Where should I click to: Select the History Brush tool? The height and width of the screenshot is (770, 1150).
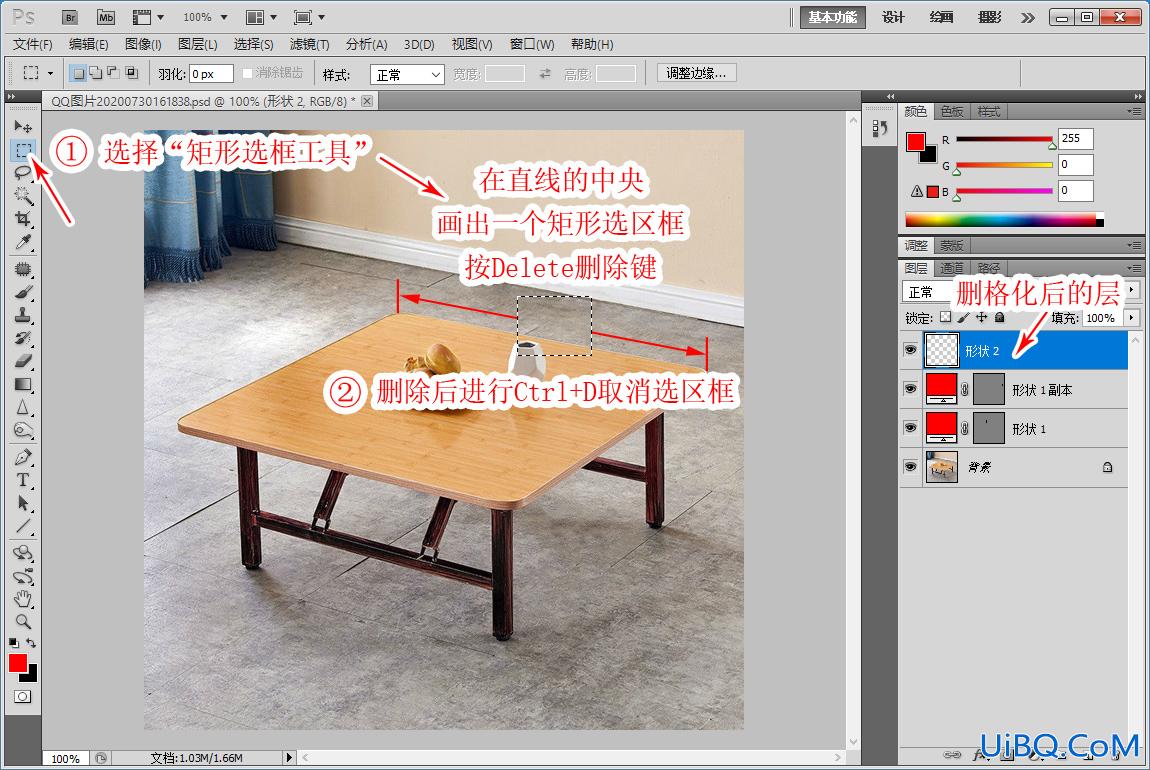tap(23, 338)
